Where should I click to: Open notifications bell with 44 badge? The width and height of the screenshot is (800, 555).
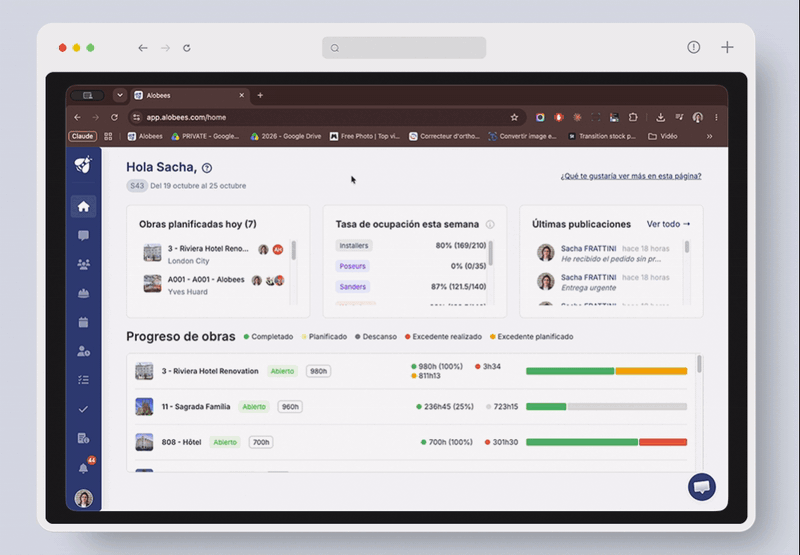[x=84, y=467]
